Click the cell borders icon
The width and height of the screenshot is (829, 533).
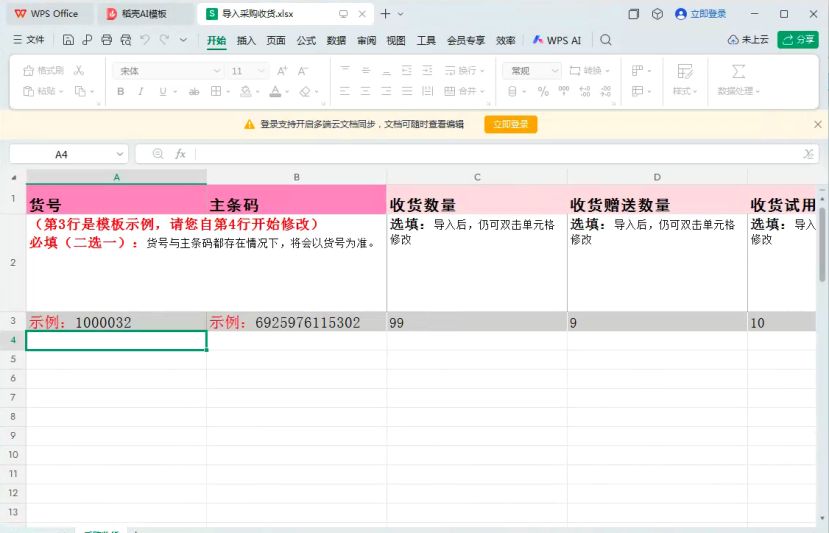[216, 91]
